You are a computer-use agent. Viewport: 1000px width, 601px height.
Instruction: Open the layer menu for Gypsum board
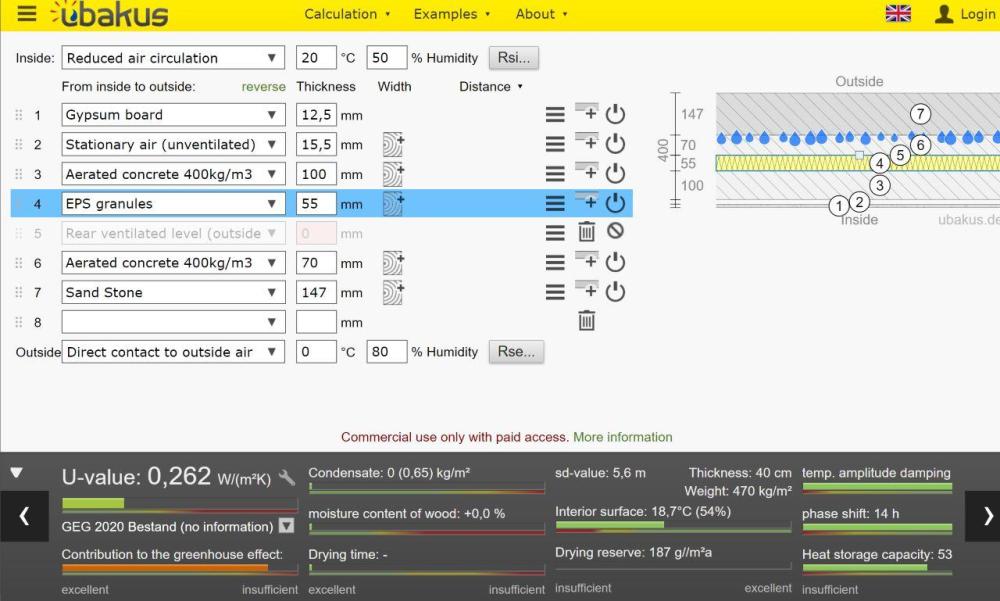pyautogui.click(x=555, y=115)
